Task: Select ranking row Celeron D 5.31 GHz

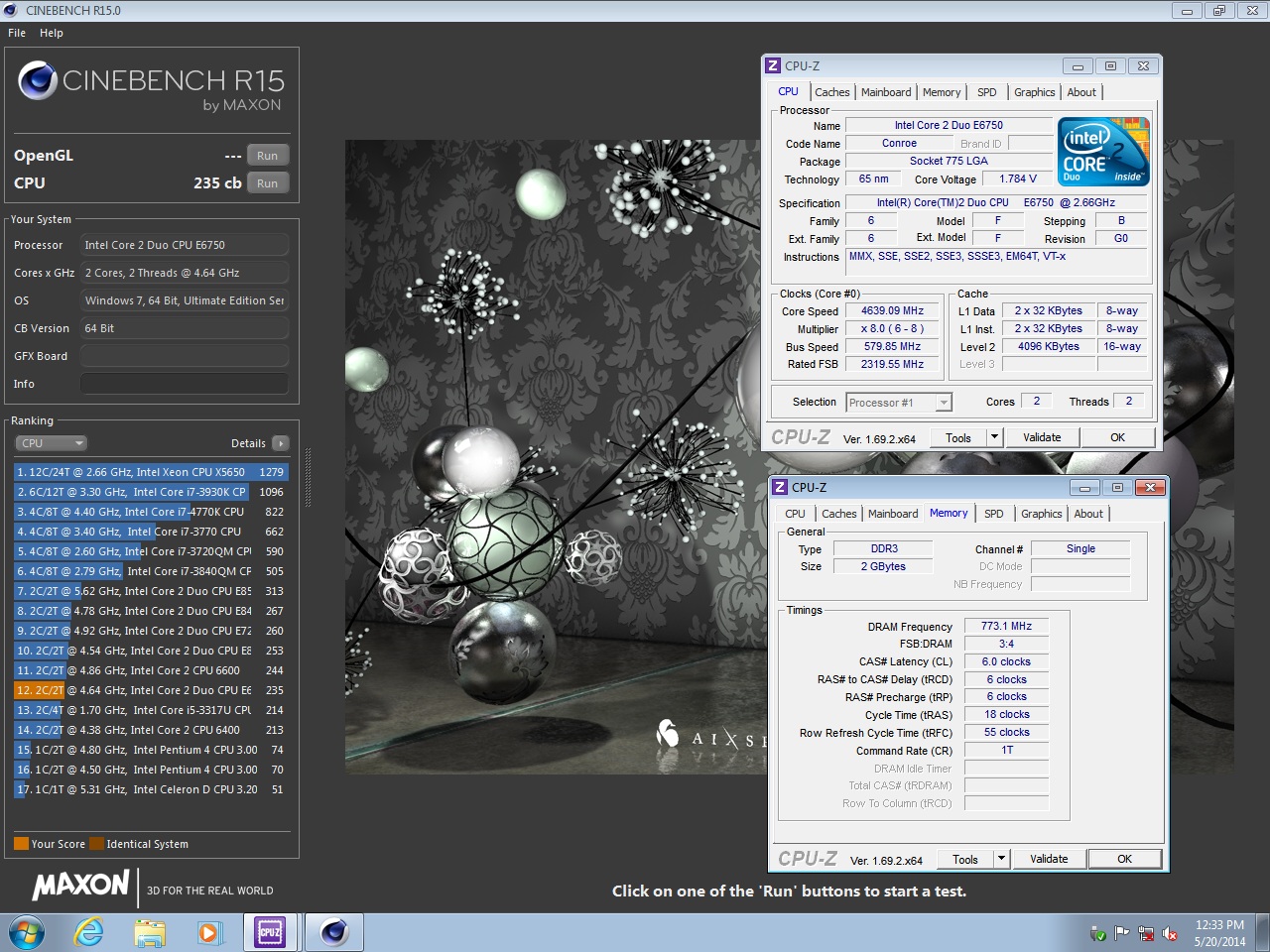Action: coord(150,789)
